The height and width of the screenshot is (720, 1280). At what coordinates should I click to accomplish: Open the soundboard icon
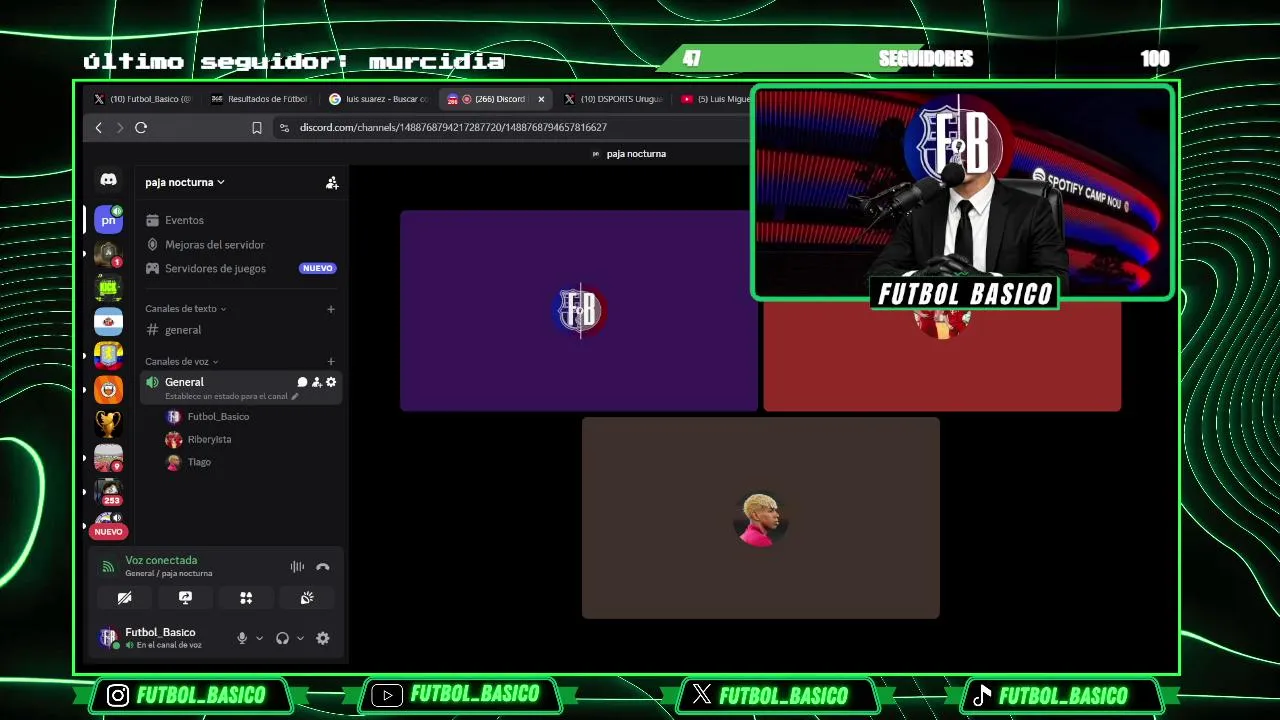(307, 598)
